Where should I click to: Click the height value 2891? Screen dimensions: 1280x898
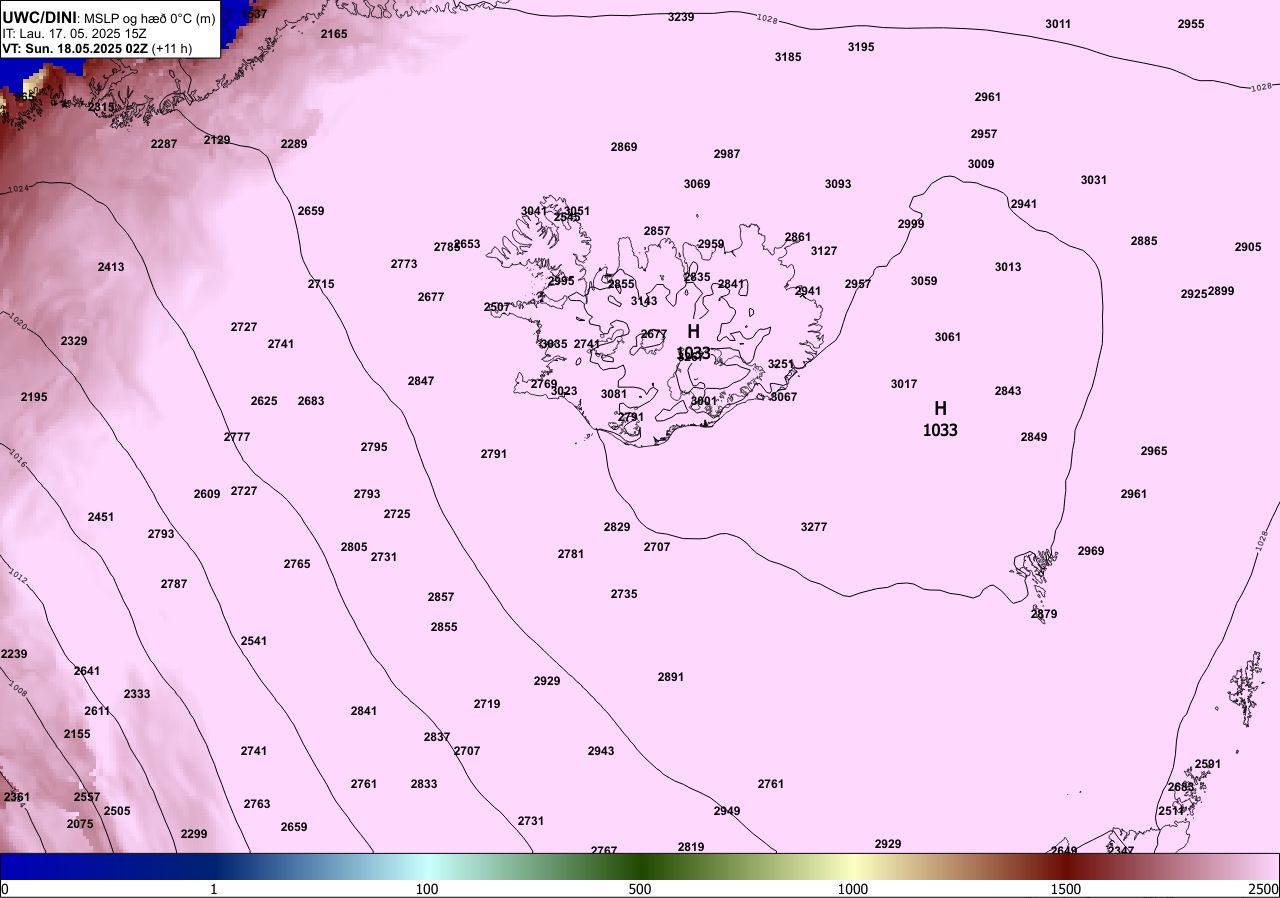671,677
